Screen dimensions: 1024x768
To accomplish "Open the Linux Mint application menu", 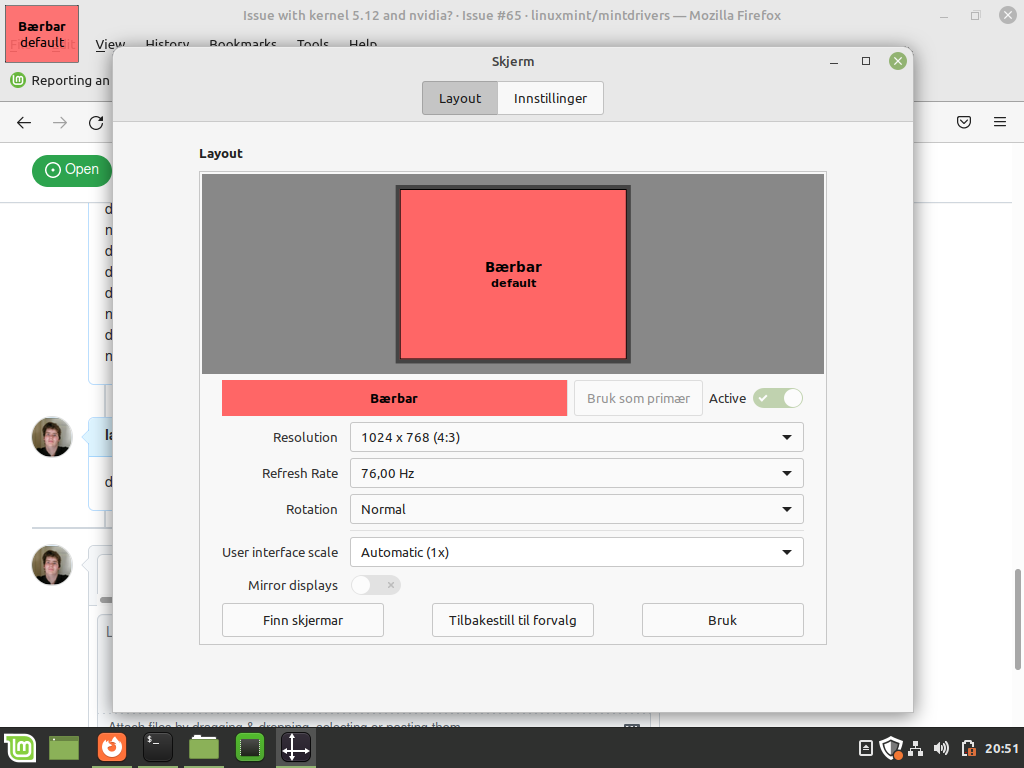I will [x=21, y=747].
